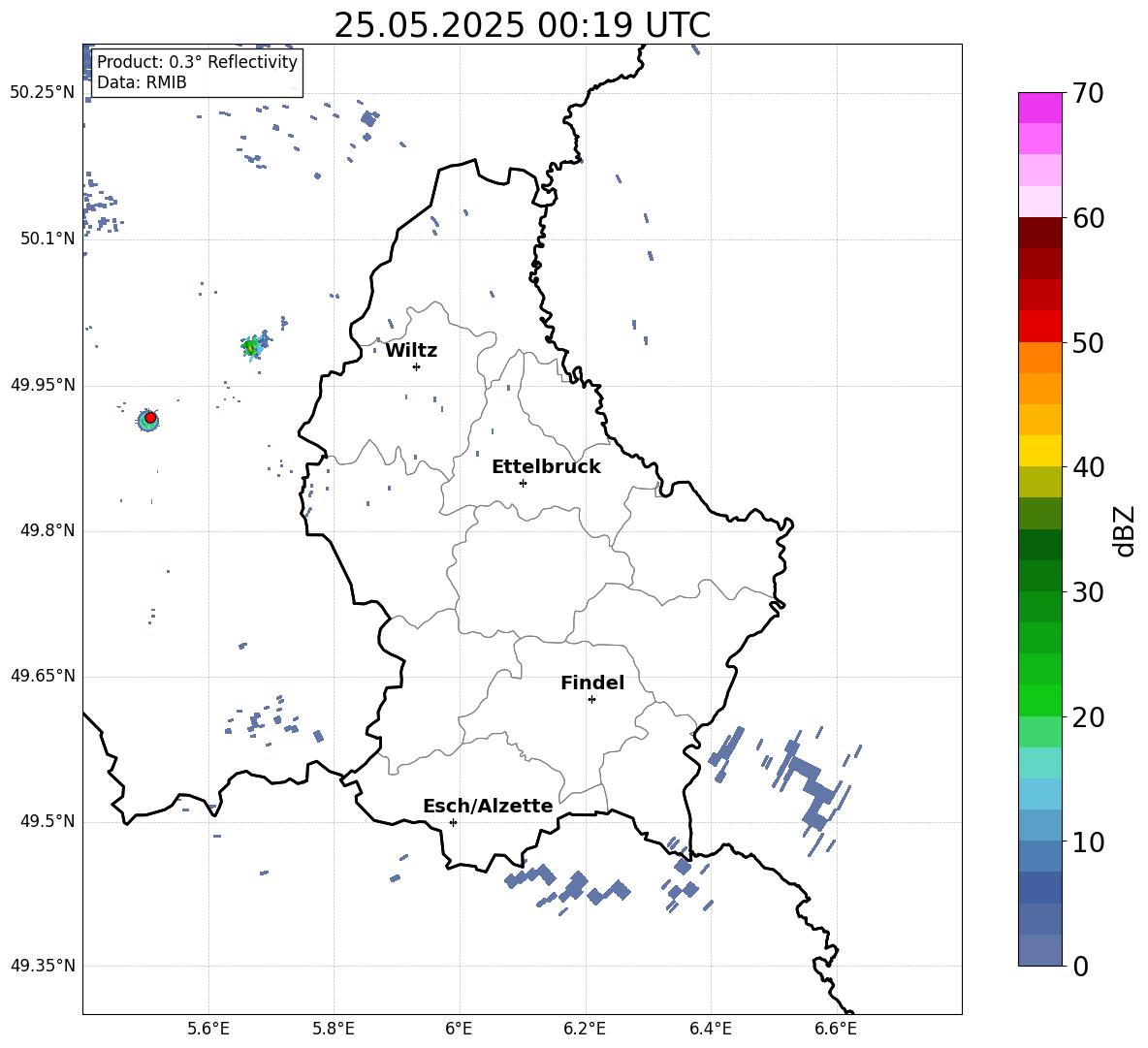Click the latitude label 49.95°N
Screen dimensions: 1148x1048
point(42,384)
